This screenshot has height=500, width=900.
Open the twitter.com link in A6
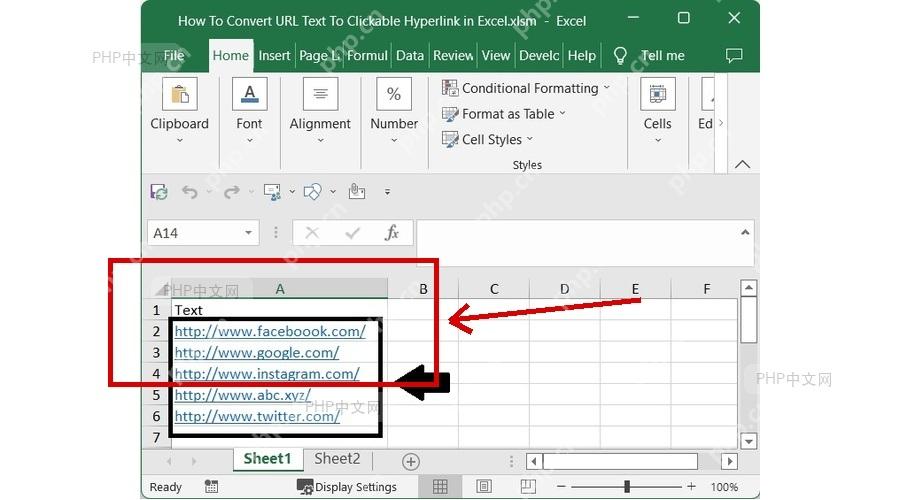tap(257, 417)
